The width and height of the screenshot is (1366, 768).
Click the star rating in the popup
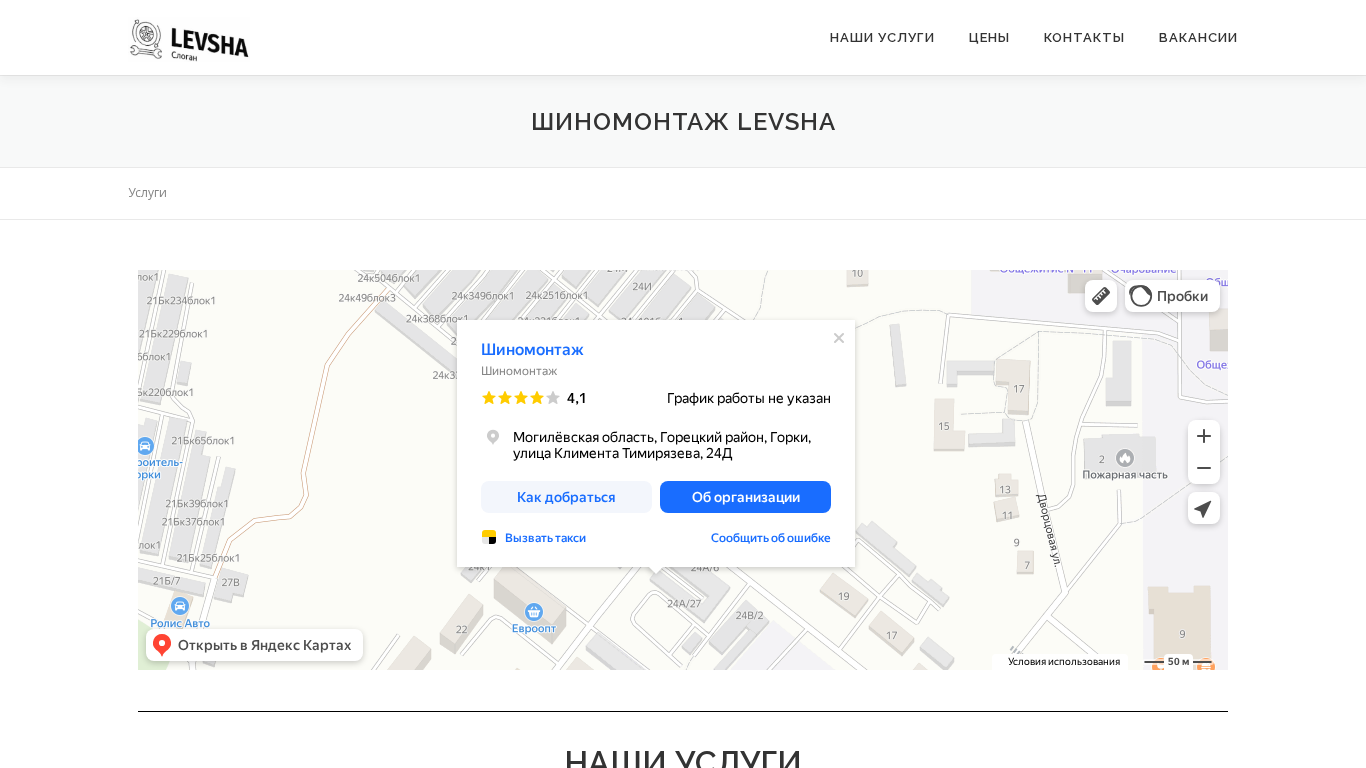521,398
